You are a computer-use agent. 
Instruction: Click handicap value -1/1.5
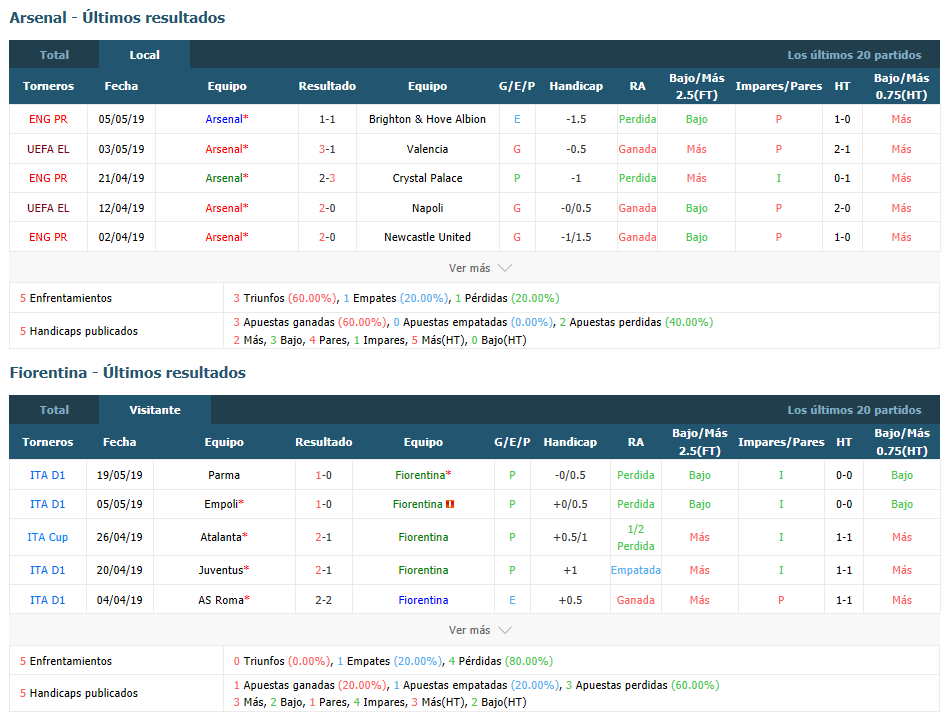click(576, 237)
